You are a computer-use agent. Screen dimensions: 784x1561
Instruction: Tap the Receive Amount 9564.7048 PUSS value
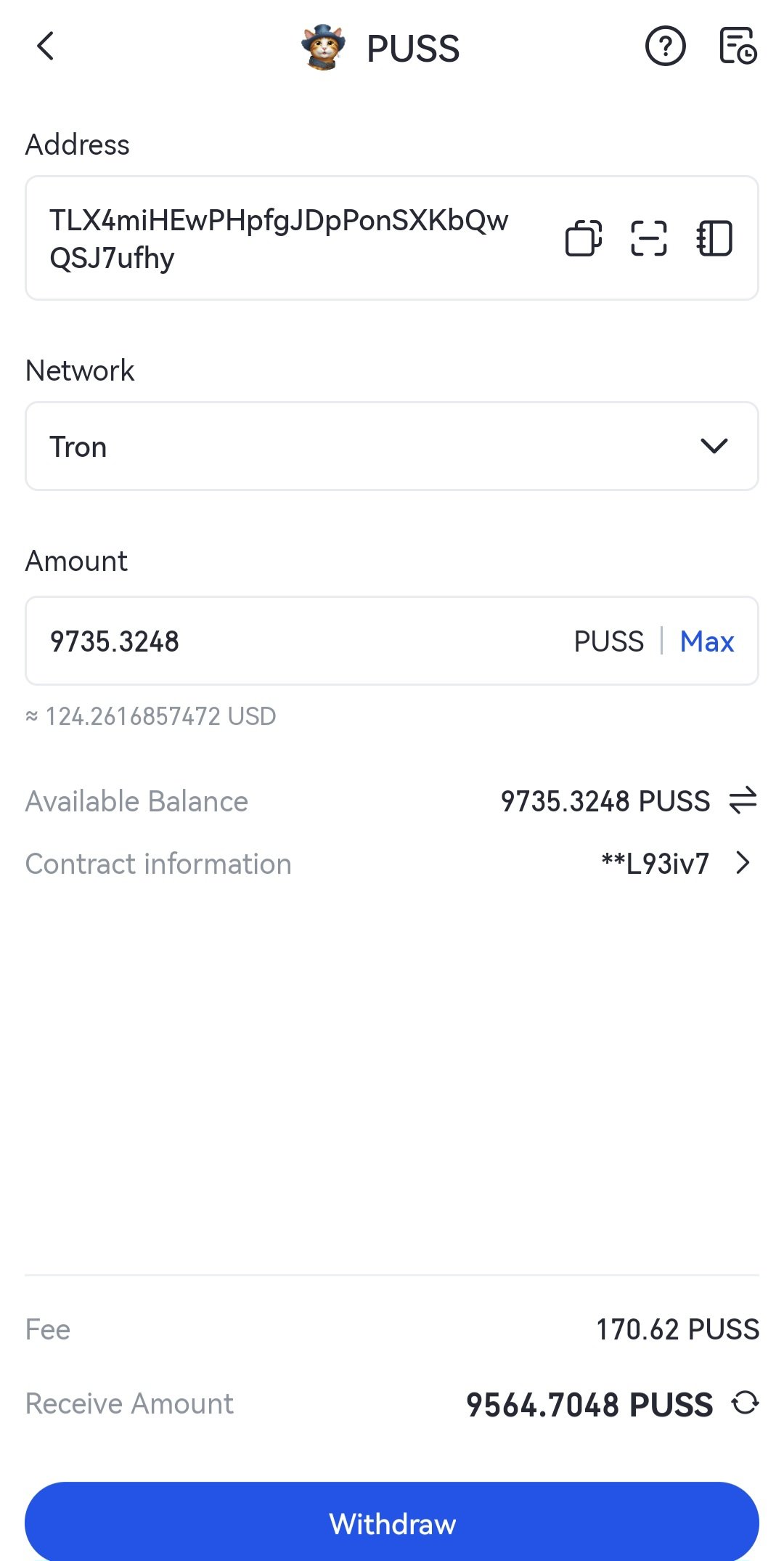[589, 1404]
